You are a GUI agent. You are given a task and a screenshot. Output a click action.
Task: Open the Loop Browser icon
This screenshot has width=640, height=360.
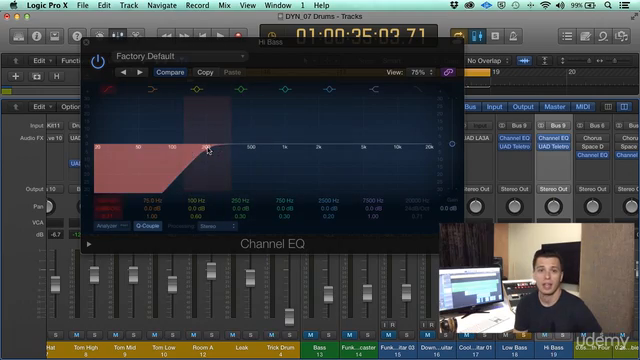pyautogui.click(x=603, y=36)
